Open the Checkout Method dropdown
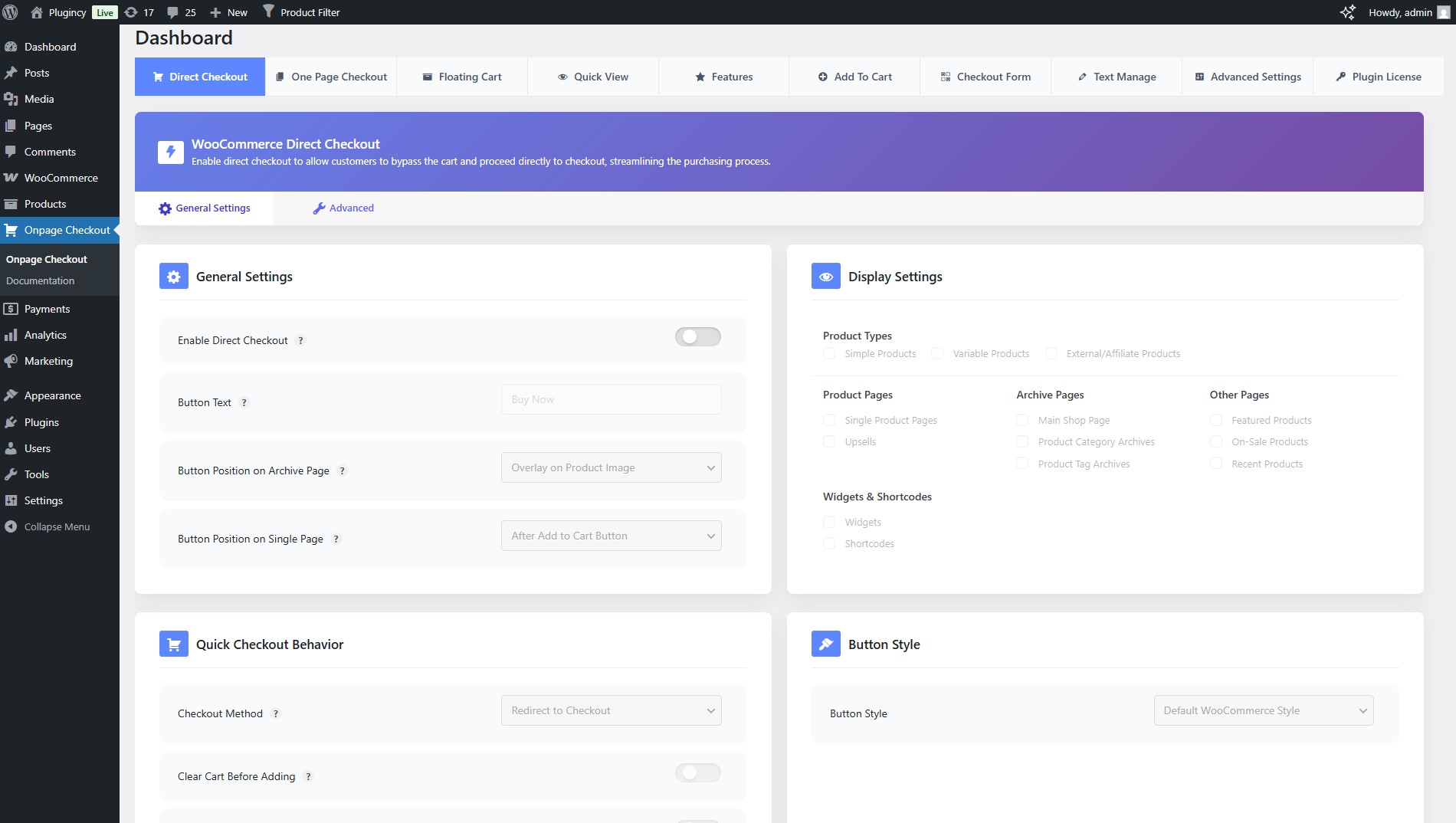Image resolution: width=1456 pixels, height=823 pixels. click(611, 710)
